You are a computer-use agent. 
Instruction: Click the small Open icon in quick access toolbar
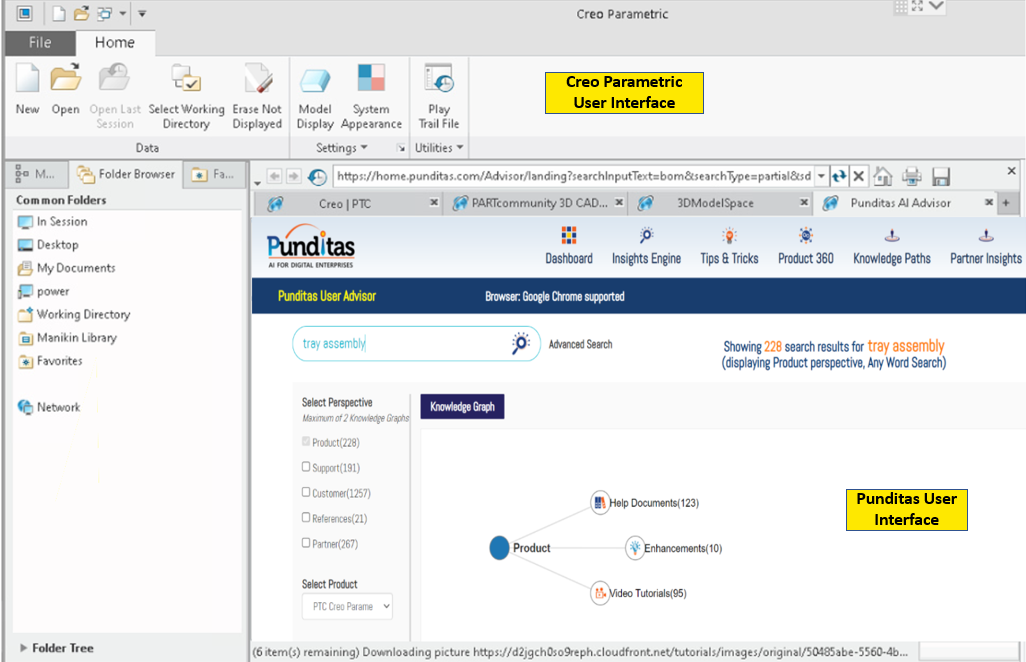(81, 14)
